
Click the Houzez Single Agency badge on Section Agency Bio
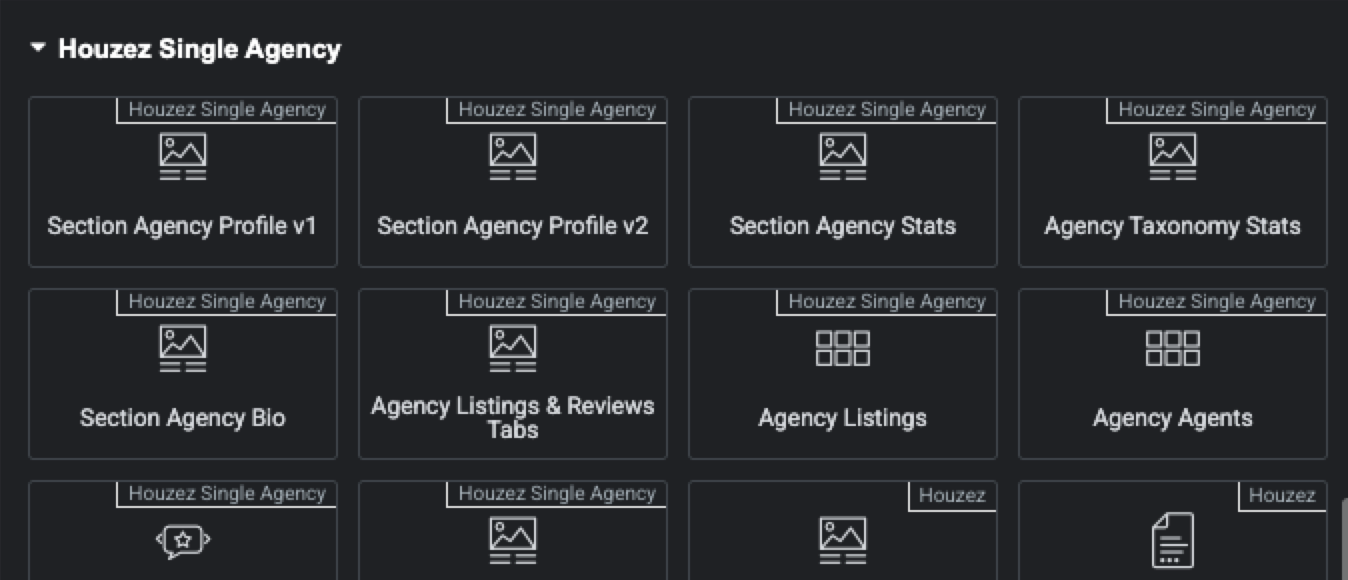point(227,301)
